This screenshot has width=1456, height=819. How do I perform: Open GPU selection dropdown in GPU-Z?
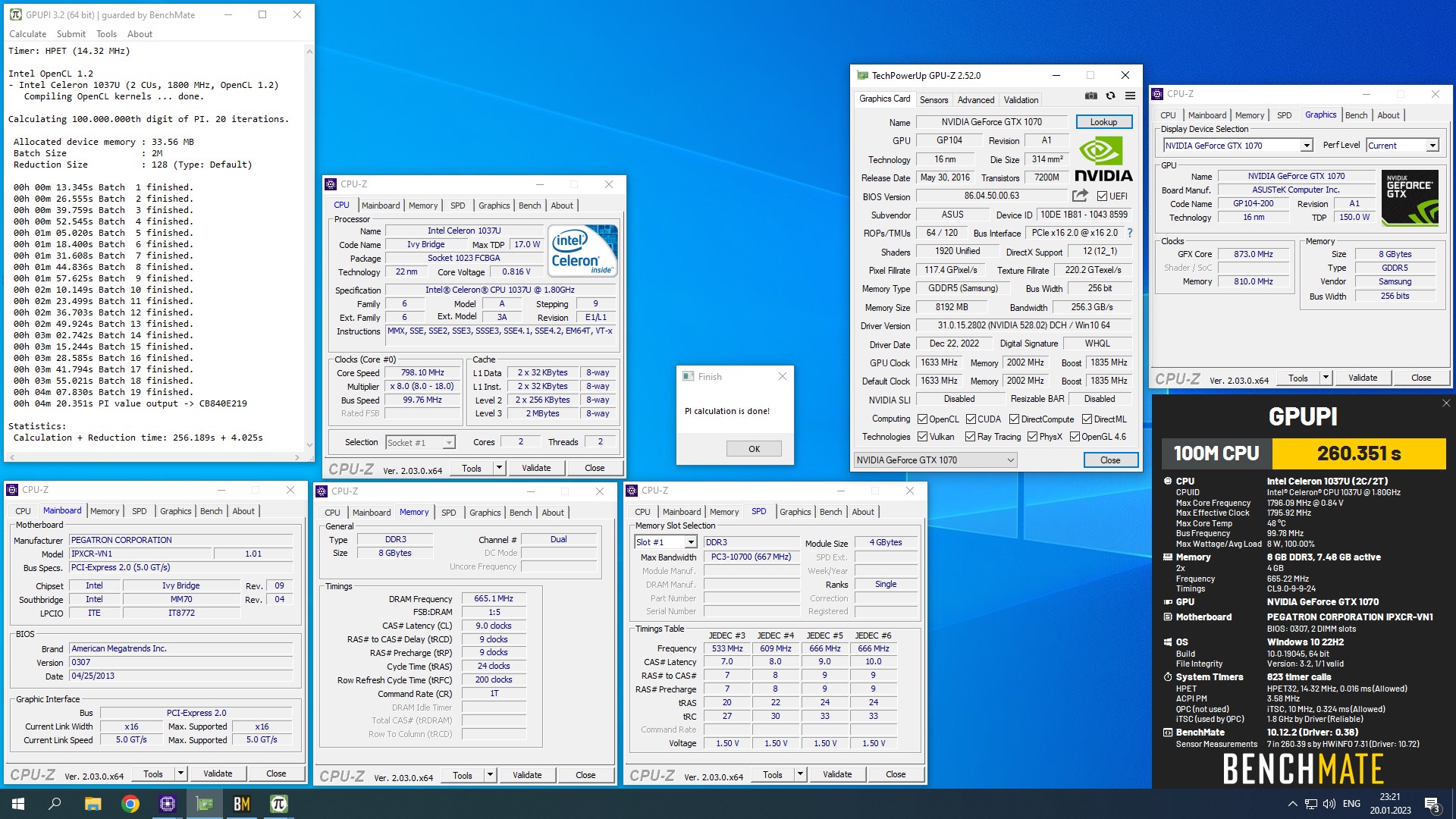pyautogui.click(x=935, y=460)
